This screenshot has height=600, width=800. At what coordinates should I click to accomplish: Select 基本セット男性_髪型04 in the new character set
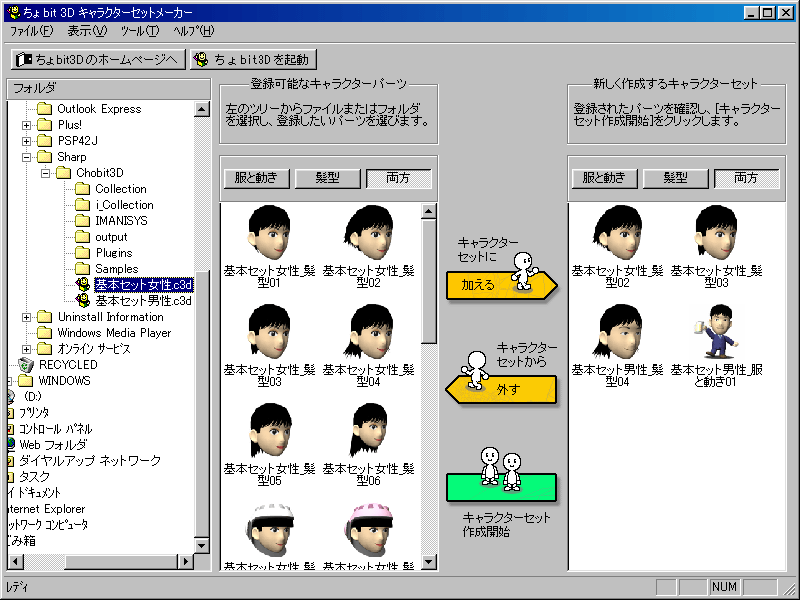[x=617, y=346]
